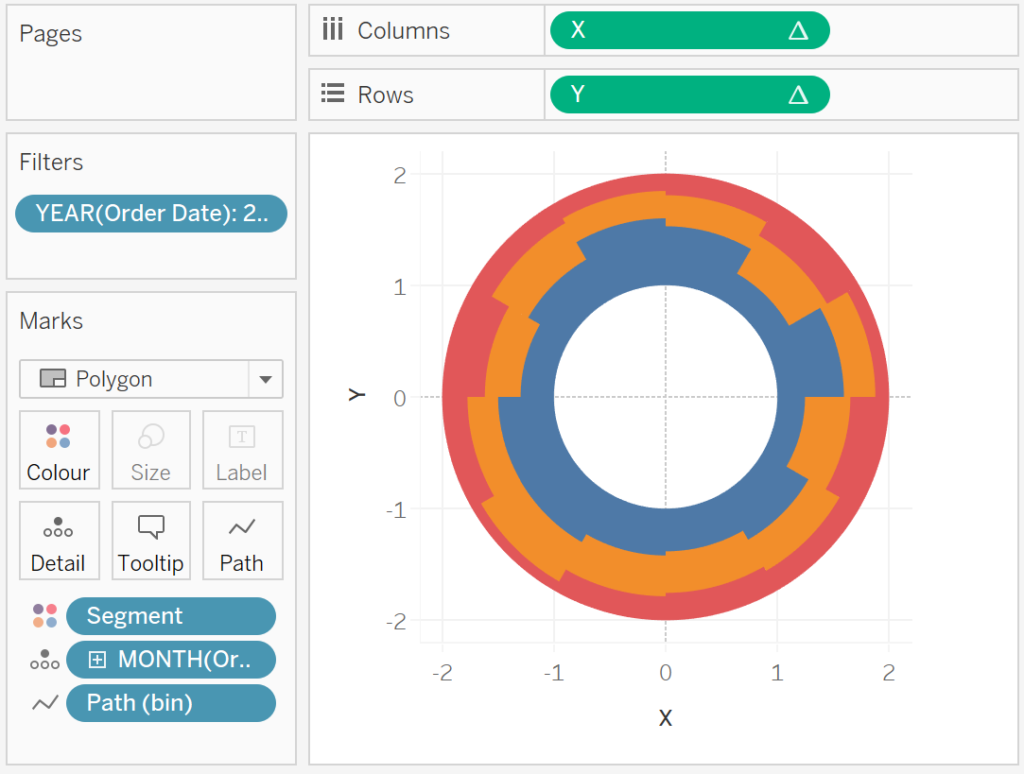Click the mark type dropdown arrow
The width and height of the screenshot is (1024, 774).
coord(265,379)
